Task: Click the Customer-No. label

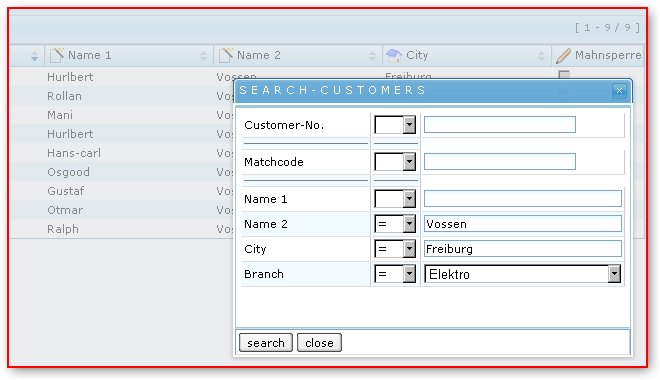Action: tap(284, 125)
